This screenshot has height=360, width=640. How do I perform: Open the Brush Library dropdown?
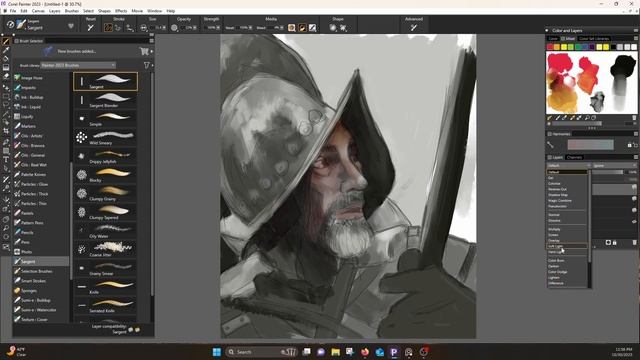coord(78,65)
